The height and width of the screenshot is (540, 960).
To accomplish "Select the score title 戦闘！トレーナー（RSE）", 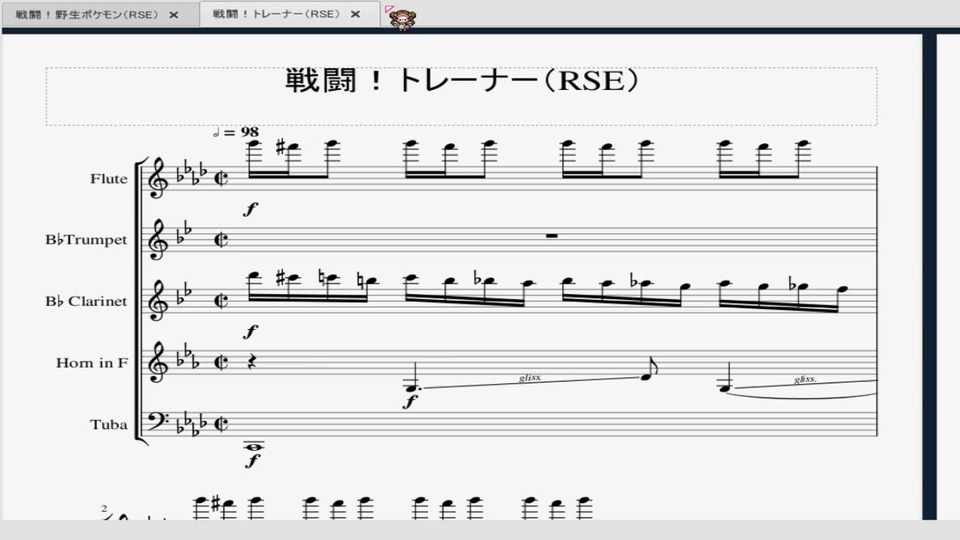I will click(462, 80).
